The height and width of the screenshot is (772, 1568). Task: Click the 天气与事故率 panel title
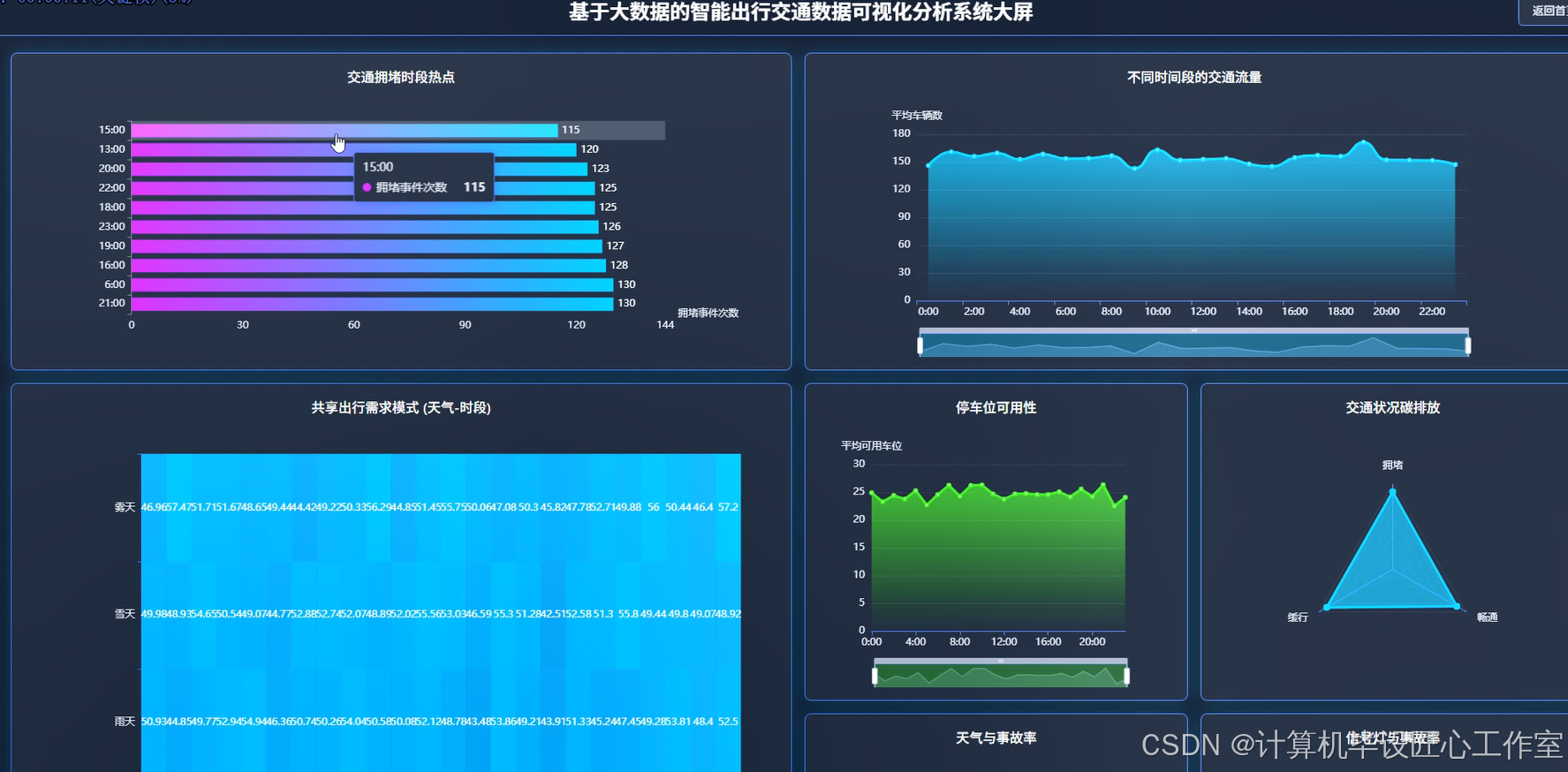tap(996, 738)
